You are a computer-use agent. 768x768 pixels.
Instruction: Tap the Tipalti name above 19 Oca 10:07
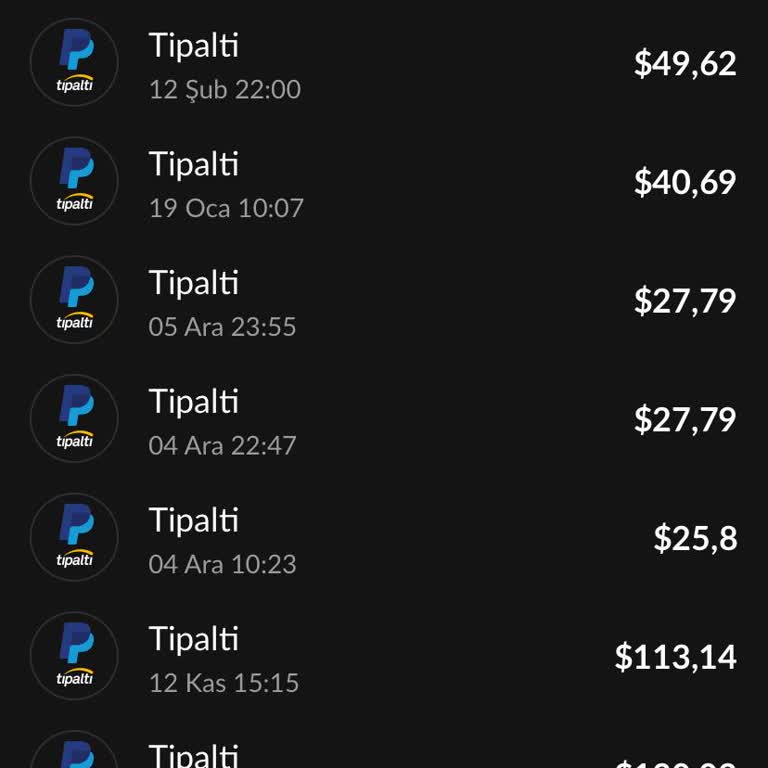click(x=194, y=164)
